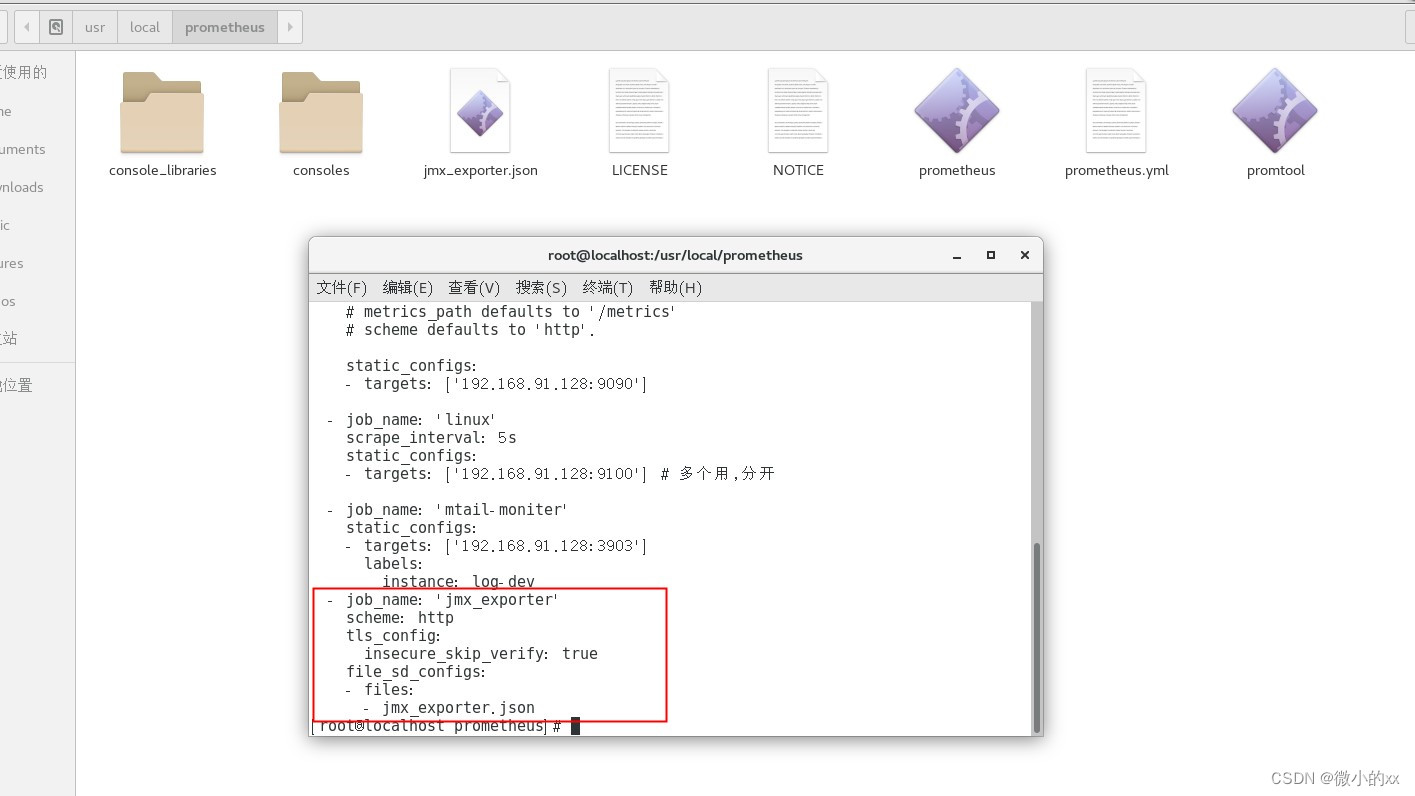Click the line job_name: 'mtail-moniter'

[447, 510]
